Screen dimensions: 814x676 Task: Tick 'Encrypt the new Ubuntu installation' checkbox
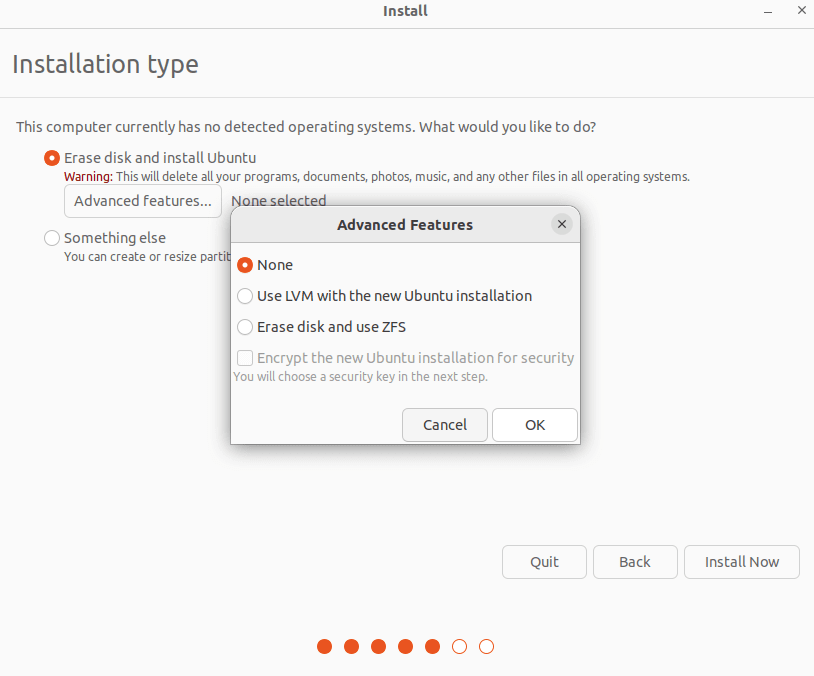point(245,358)
